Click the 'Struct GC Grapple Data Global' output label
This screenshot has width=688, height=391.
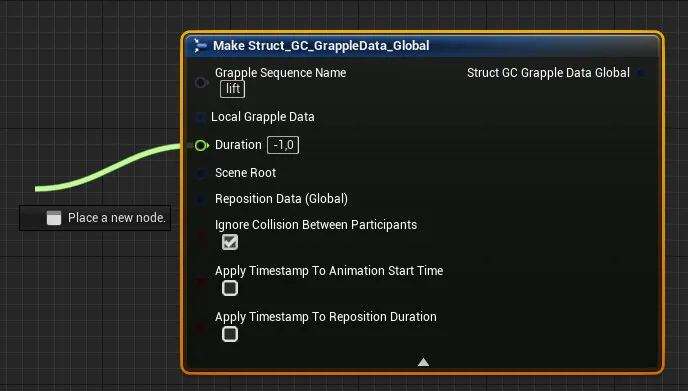pyautogui.click(x=548, y=73)
